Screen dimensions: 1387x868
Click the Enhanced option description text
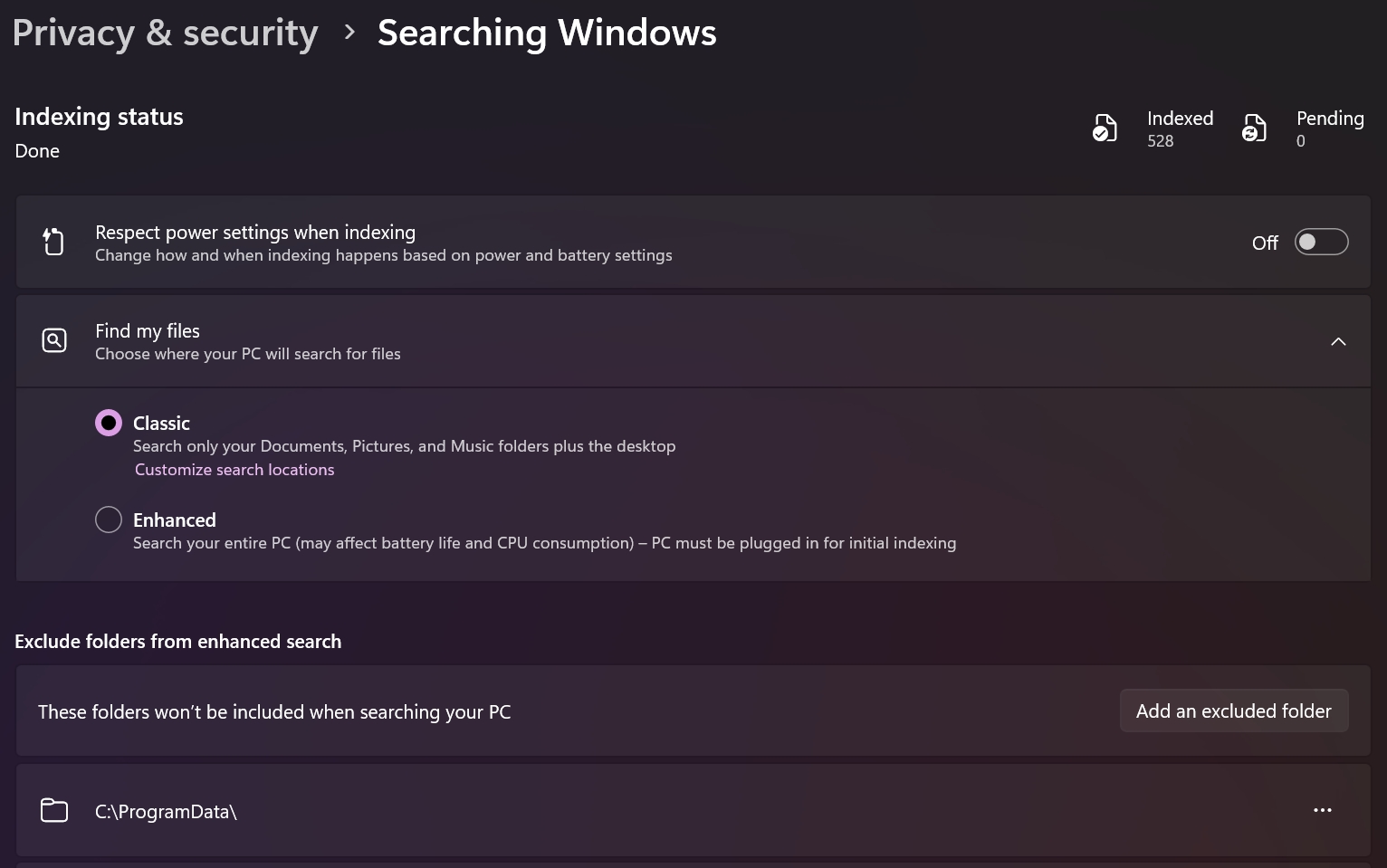pos(544,543)
